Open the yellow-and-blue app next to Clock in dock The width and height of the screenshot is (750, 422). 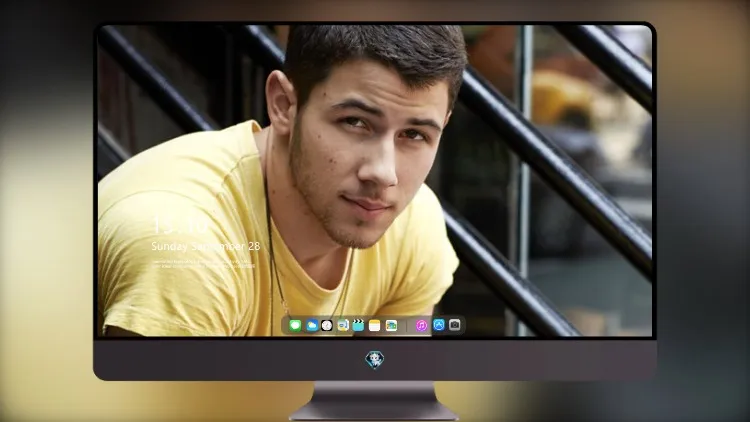(343, 326)
